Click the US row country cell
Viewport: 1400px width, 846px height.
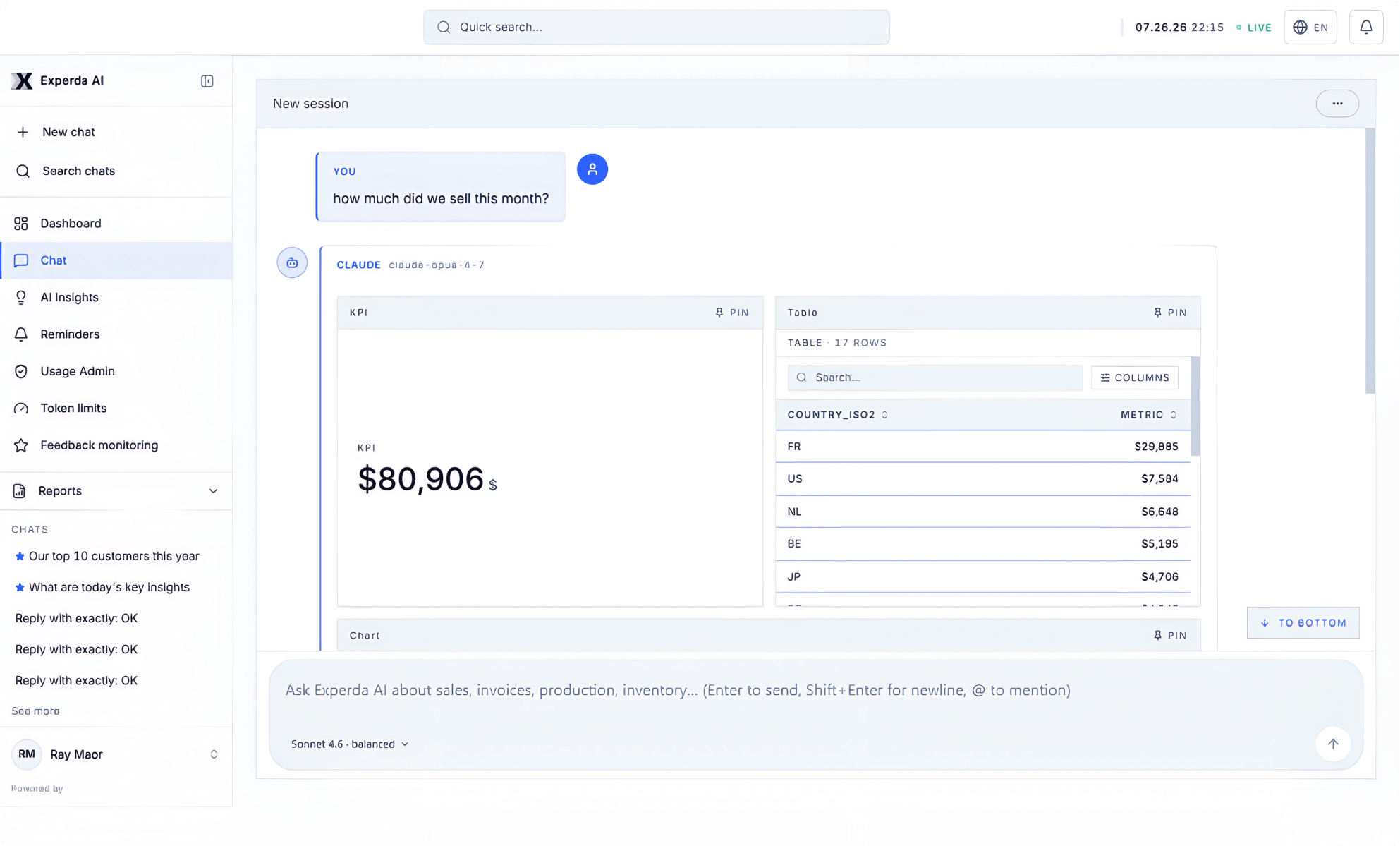(795, 478)
